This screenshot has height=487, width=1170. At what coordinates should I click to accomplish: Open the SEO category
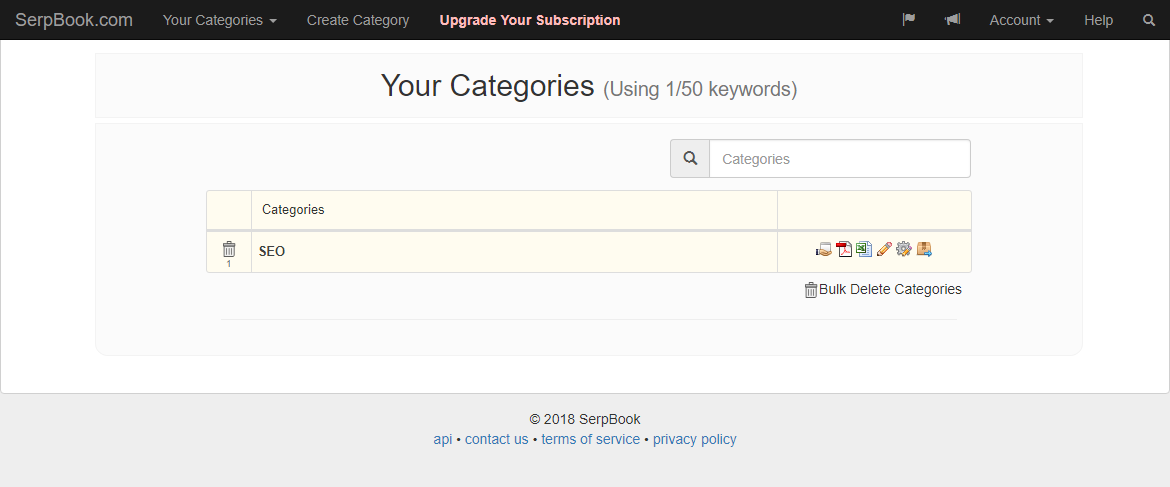click(x=272, y=251)
